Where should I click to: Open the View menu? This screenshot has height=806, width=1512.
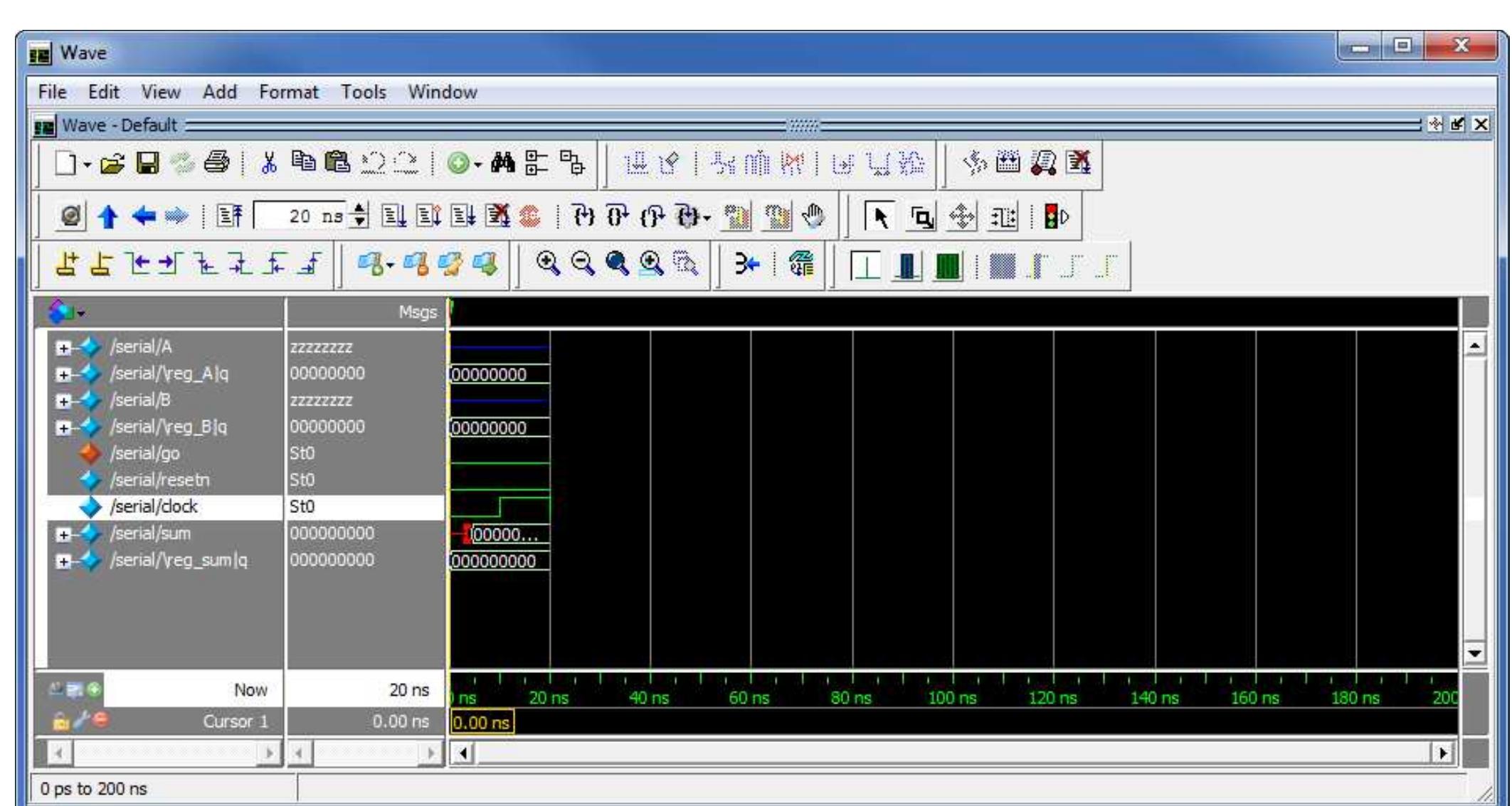click(161, 92)
